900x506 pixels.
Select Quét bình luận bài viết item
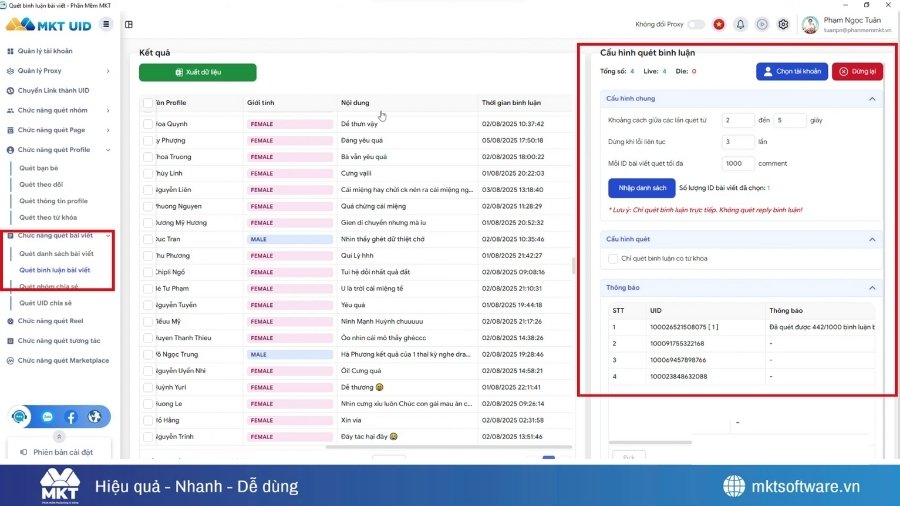tap(55, 270)
